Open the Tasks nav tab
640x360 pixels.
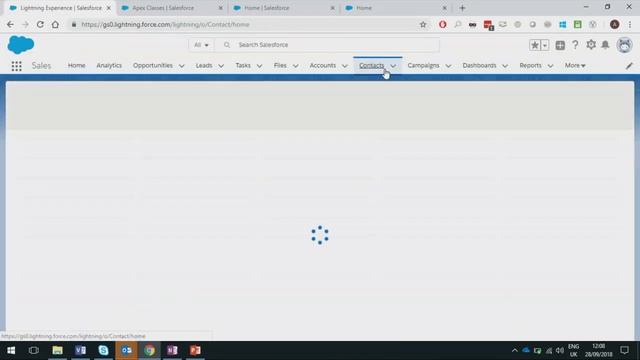tap(243, 65)
